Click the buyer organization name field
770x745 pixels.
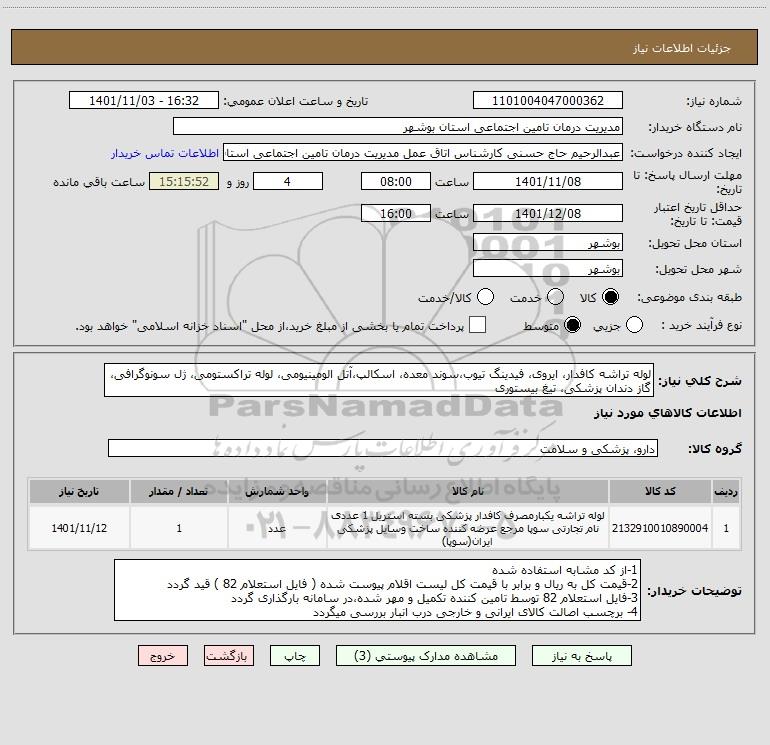[398, 126]
